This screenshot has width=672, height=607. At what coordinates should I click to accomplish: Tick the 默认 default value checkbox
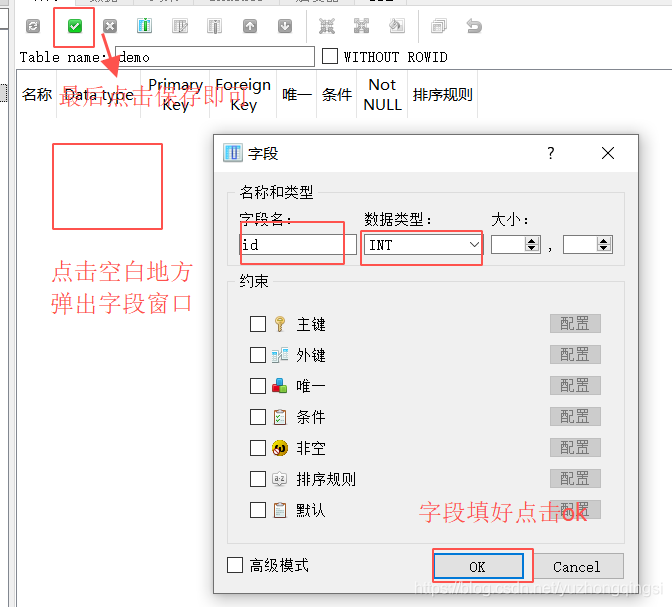(258, 510)
